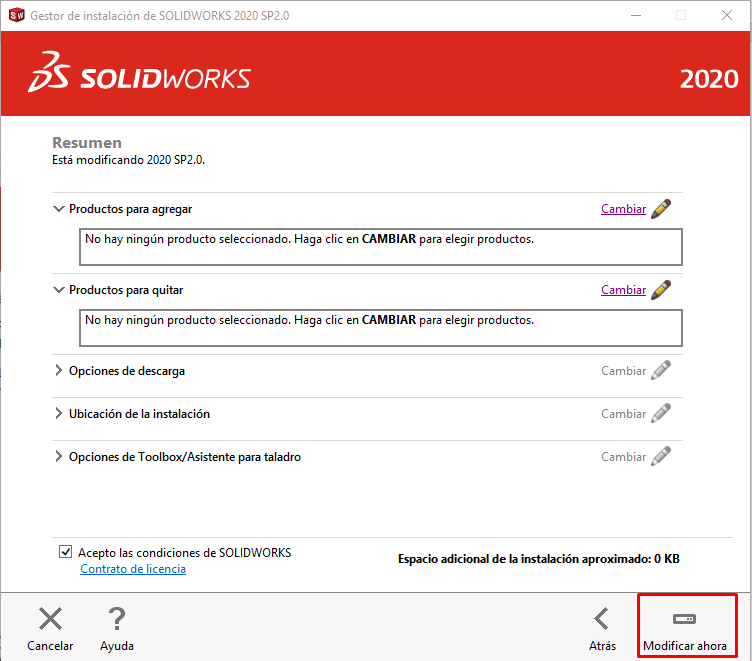The image size is (752, 661).
Task: Click Cambiar link for Productos para quitar
Action: (x=623, y=290)
